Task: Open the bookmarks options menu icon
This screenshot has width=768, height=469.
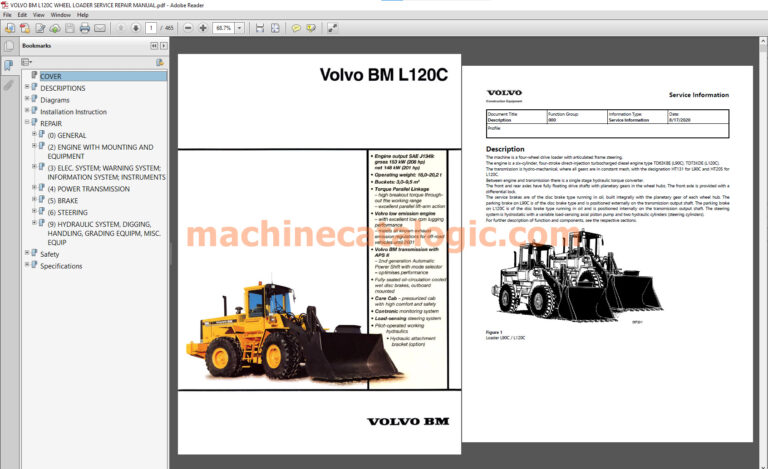Action: point(26,62)
